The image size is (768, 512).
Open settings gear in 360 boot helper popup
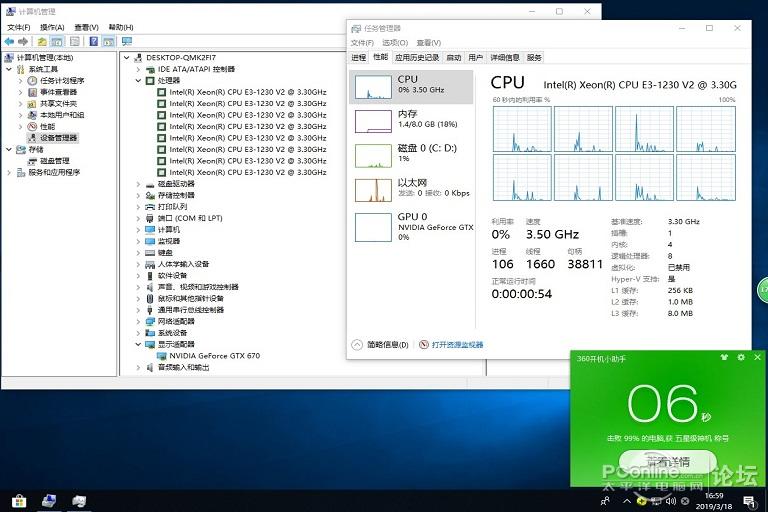[x=741, y=358]
